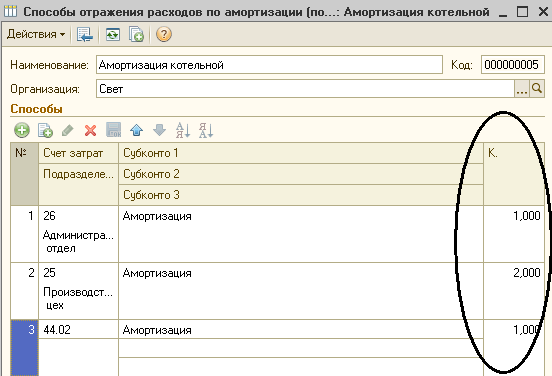Add a new row with green plus
Image resolution: width=552 pixels, height=376 pixels.
(x=22, y=130)
